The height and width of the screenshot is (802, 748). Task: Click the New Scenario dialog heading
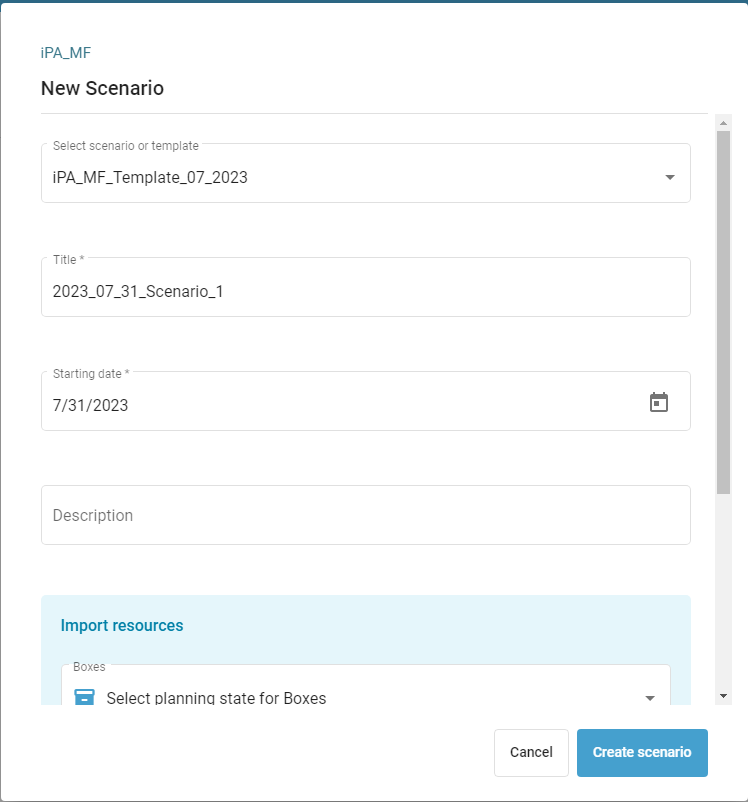point(102,88)
